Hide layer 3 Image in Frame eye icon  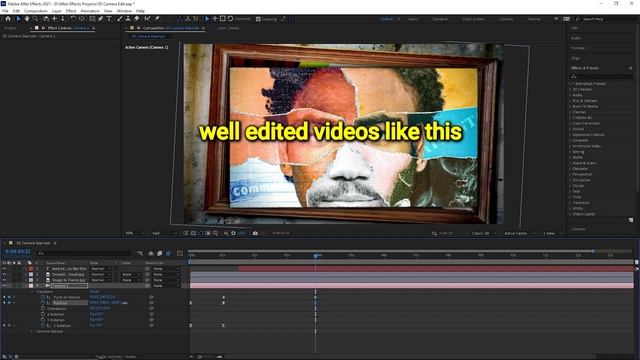tap(4, 280)
